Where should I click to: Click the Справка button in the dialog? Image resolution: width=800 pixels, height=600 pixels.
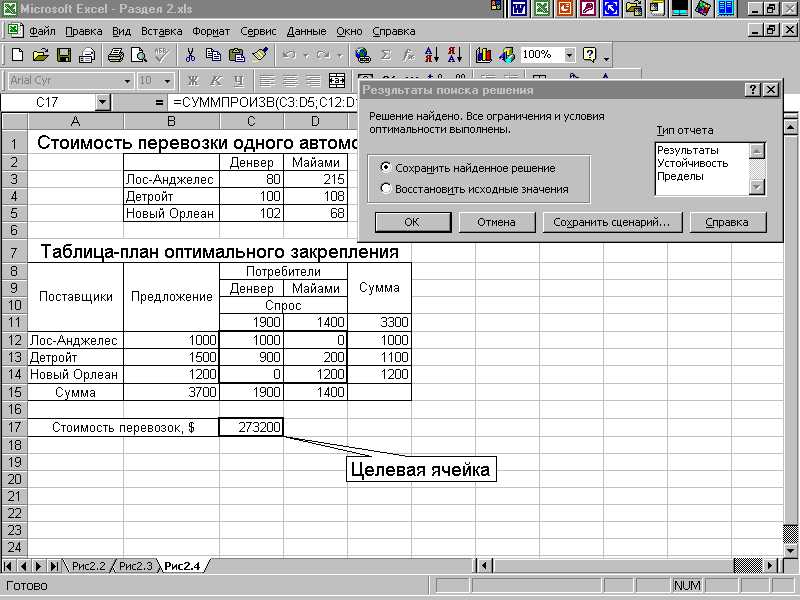pos(727,222)
